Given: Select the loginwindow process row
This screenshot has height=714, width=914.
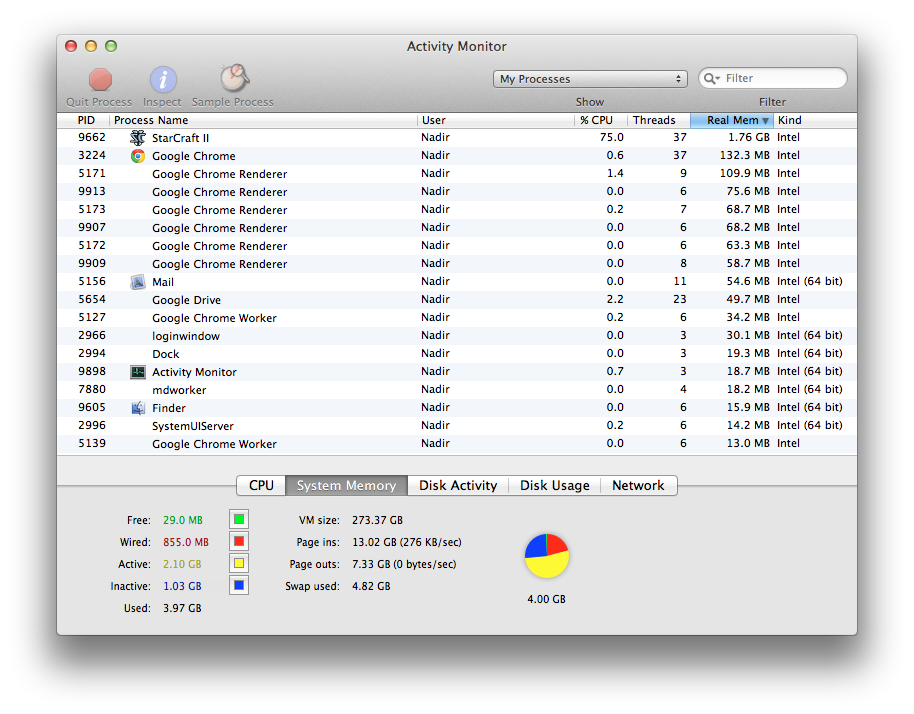Looking at the screenshot, I should (x=457, y=336).
